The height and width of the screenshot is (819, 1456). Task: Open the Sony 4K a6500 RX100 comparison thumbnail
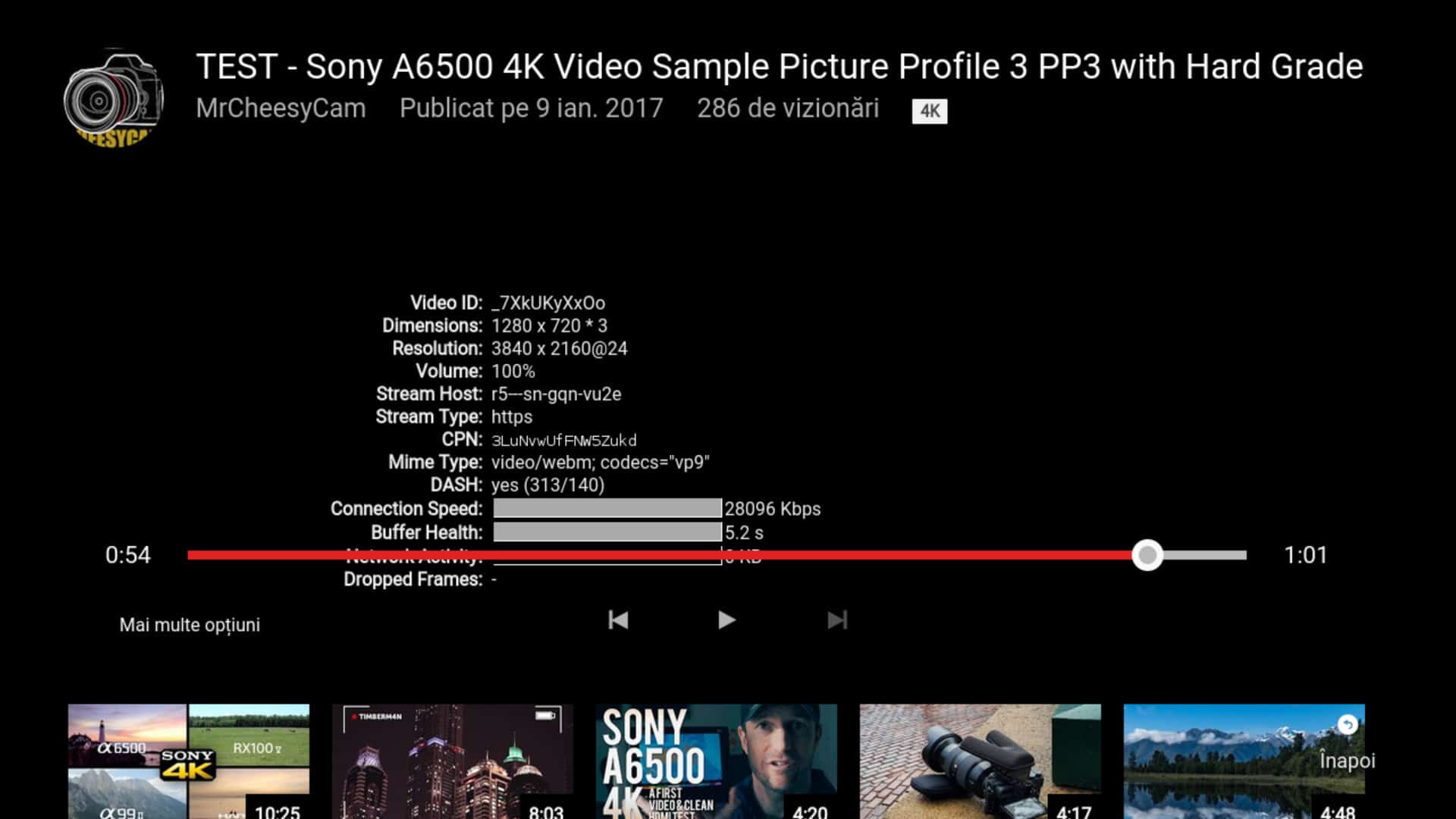(x=188, y=761)
